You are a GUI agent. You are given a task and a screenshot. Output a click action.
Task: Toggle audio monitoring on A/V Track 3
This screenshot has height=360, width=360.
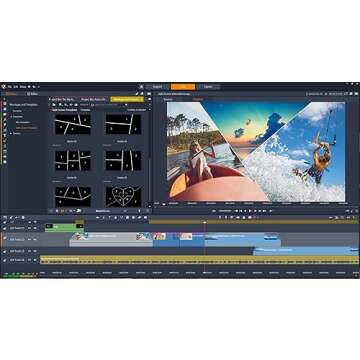click(35, 251)
